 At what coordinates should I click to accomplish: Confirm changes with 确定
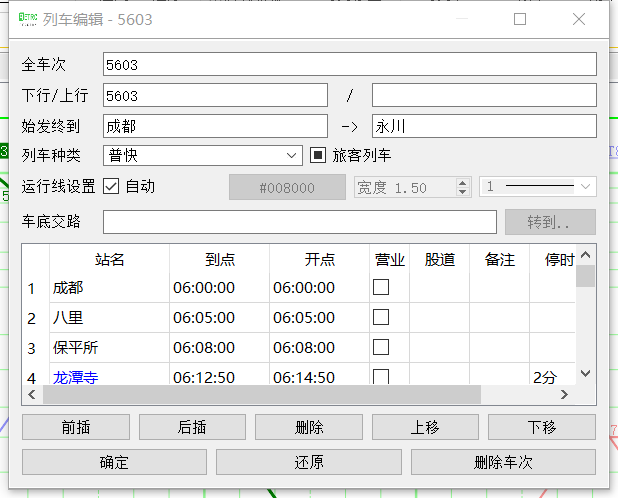pos(114,462)
